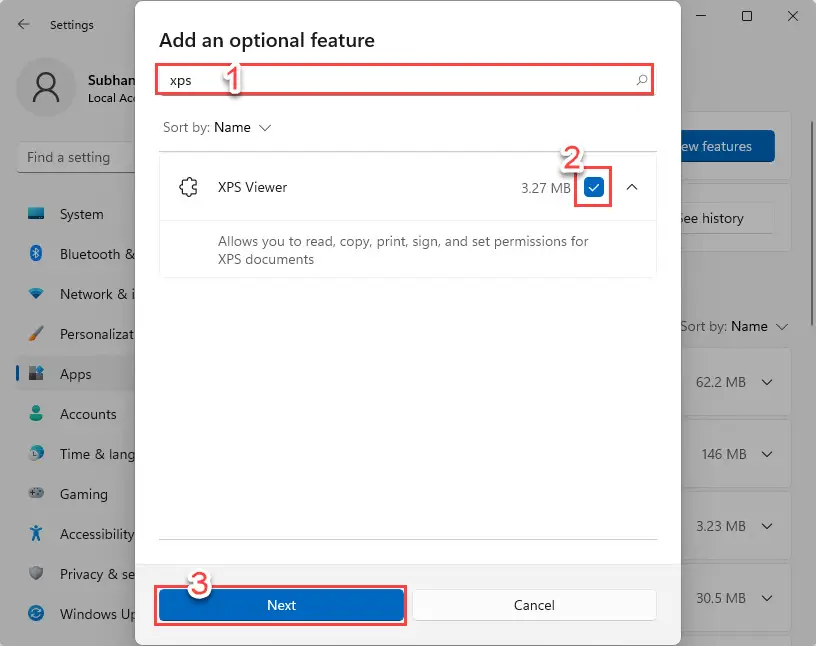Open Accessibility settings category
Viewport: 816px width, 646px height.
tap(76, 534)
